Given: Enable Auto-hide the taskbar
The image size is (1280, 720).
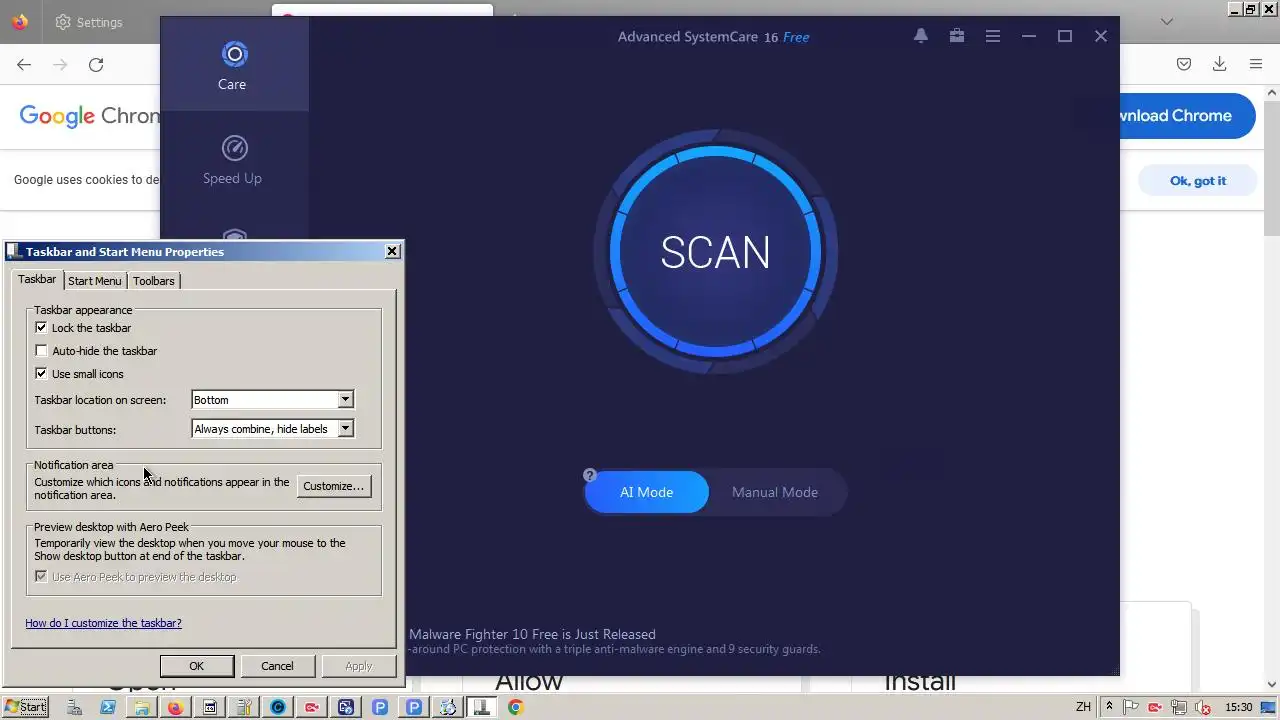Looking at the screenshot, I should (x=41, y=351).
